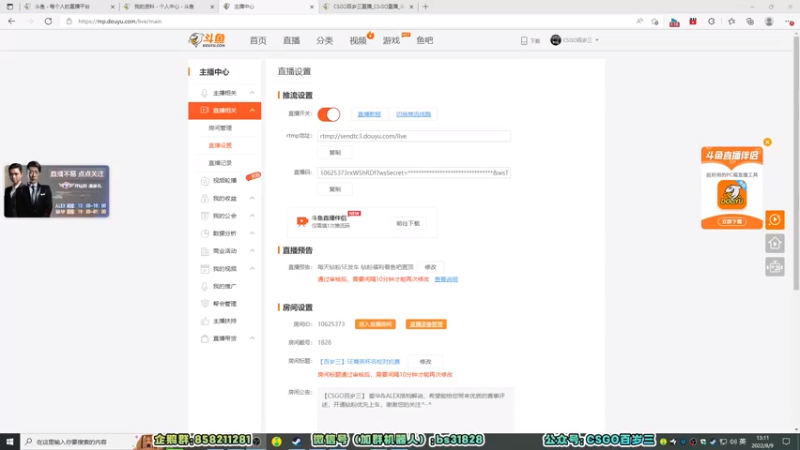
Task: Open 游戏 in top navigation
Action: click(x=391, y=40)
